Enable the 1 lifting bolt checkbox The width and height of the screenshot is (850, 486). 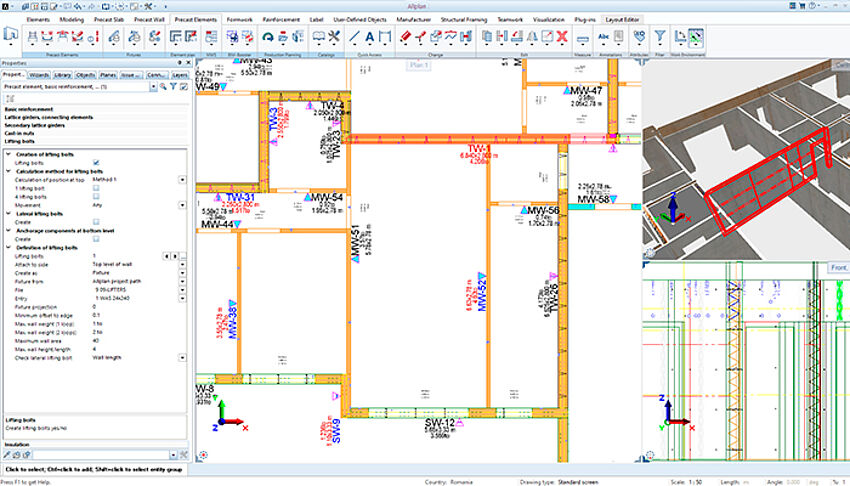click(x=95, y=188)
